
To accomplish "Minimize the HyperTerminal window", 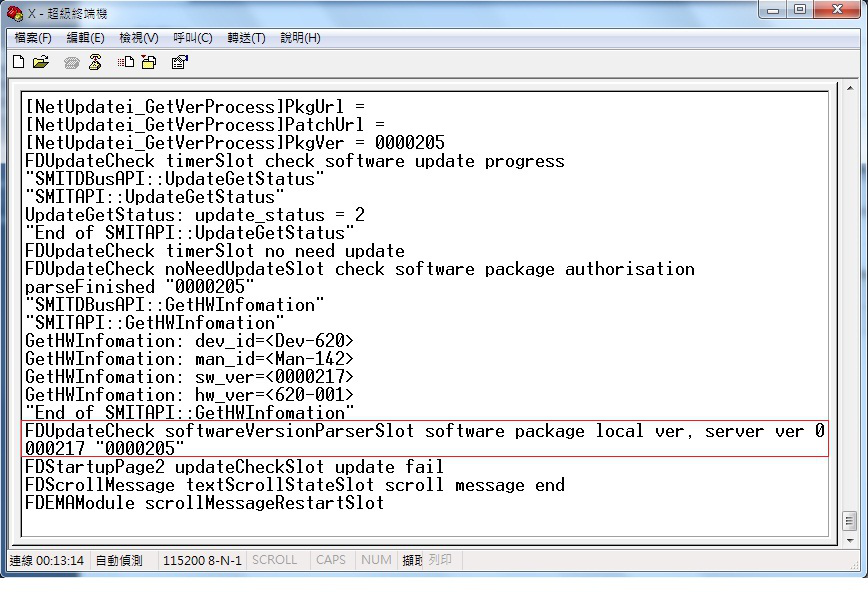I will click(773, 11).
